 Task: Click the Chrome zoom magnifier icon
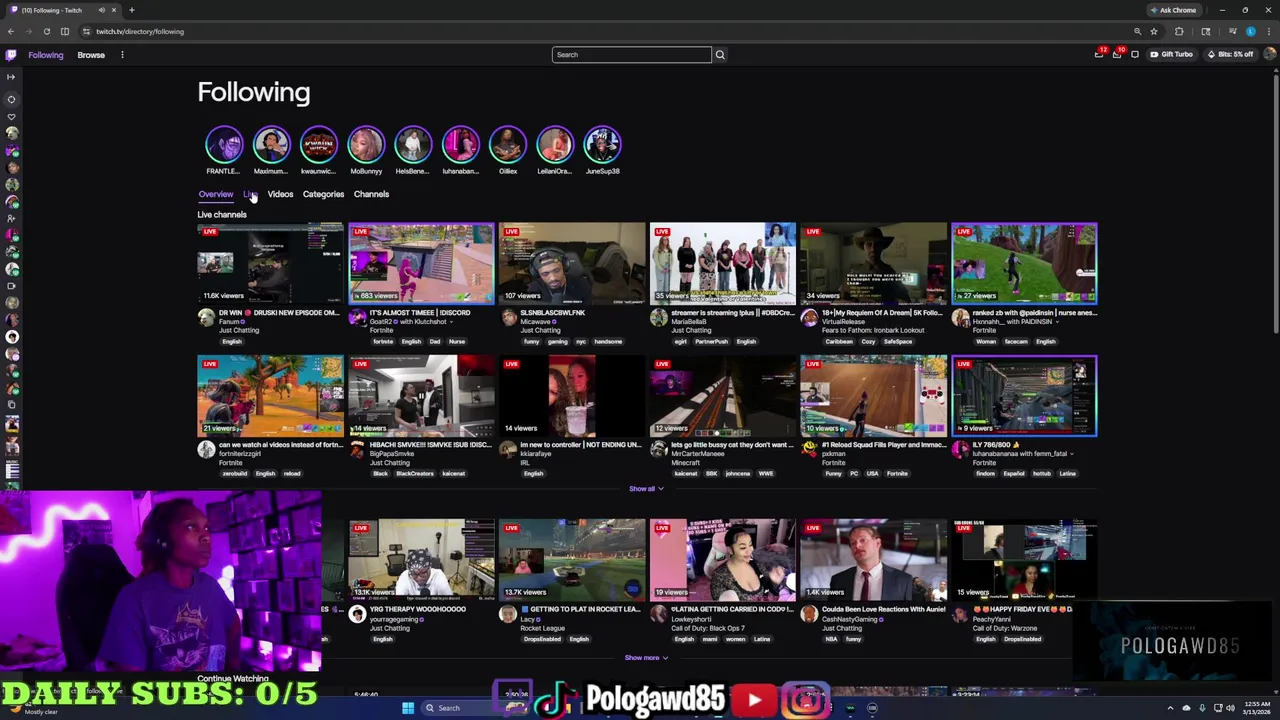click(1137, 31)
